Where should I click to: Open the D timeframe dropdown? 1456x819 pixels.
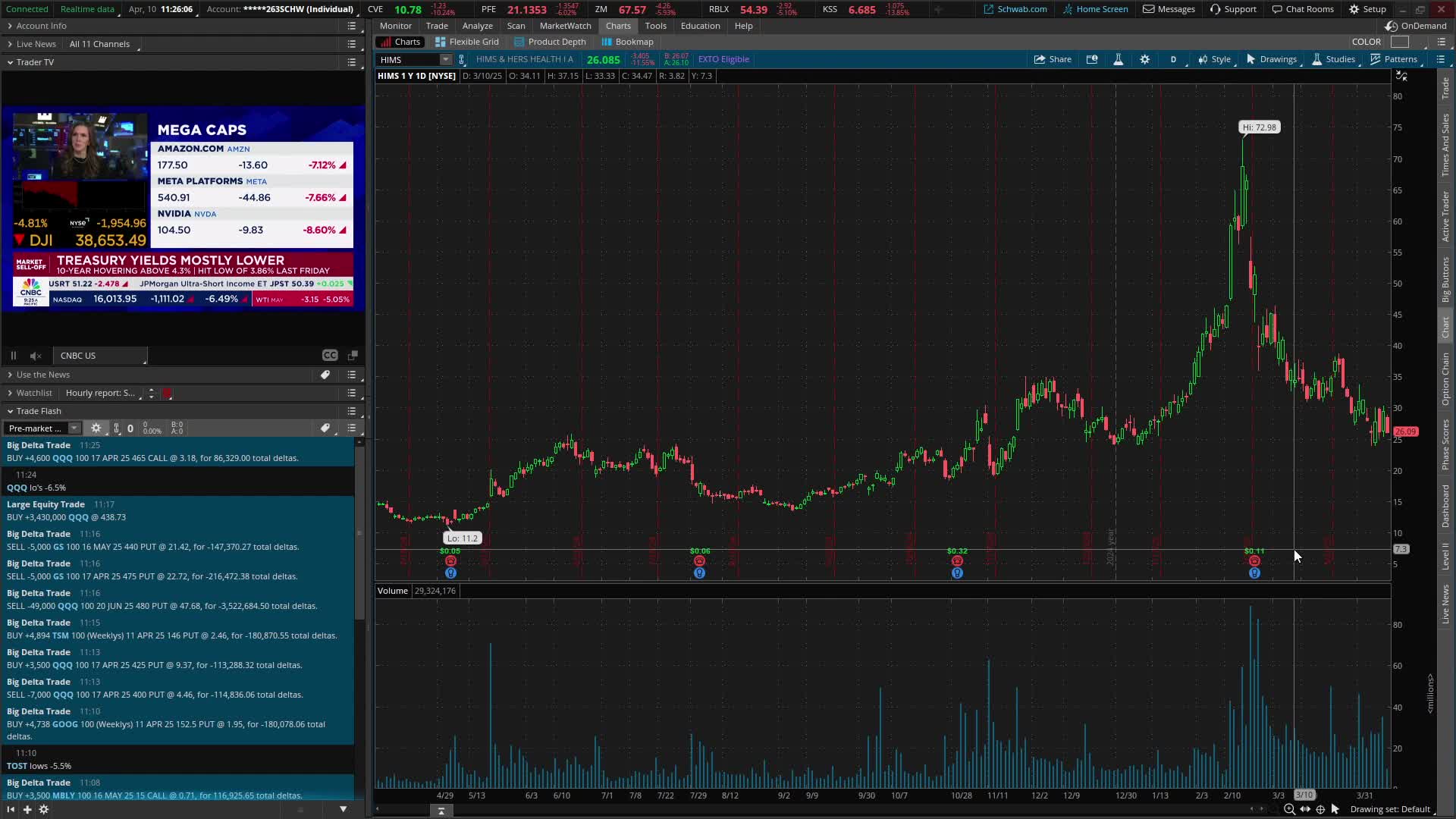pos(1174,59)
